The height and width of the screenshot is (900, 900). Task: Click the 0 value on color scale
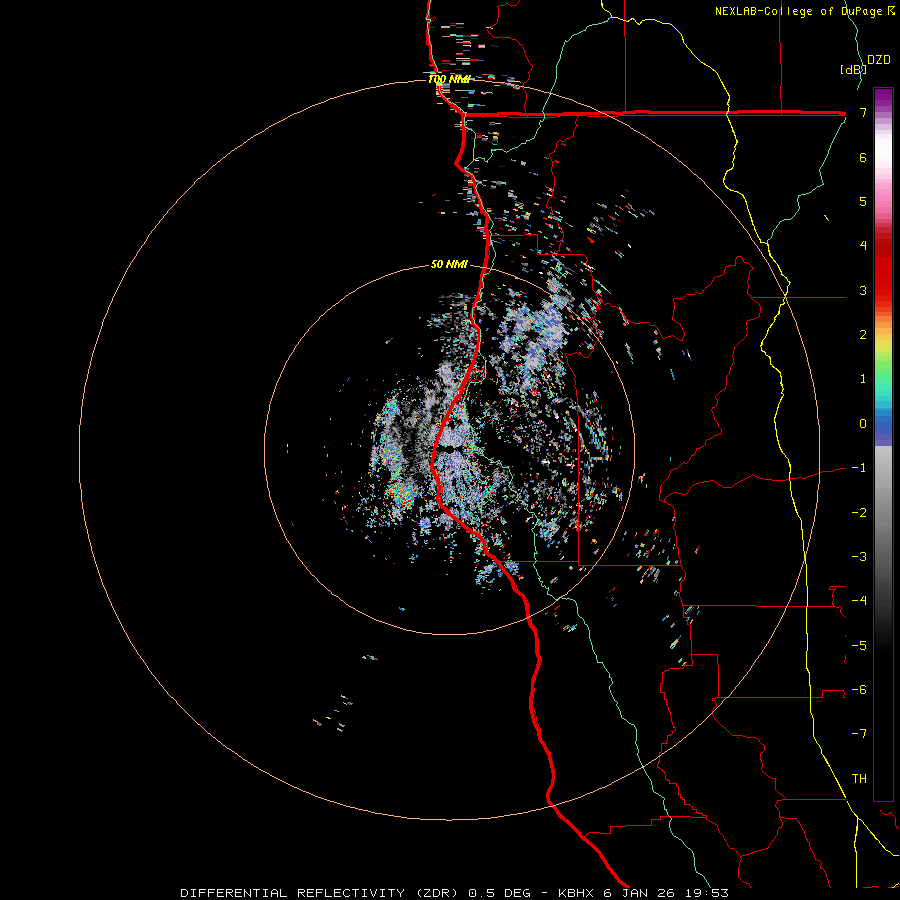863,424
